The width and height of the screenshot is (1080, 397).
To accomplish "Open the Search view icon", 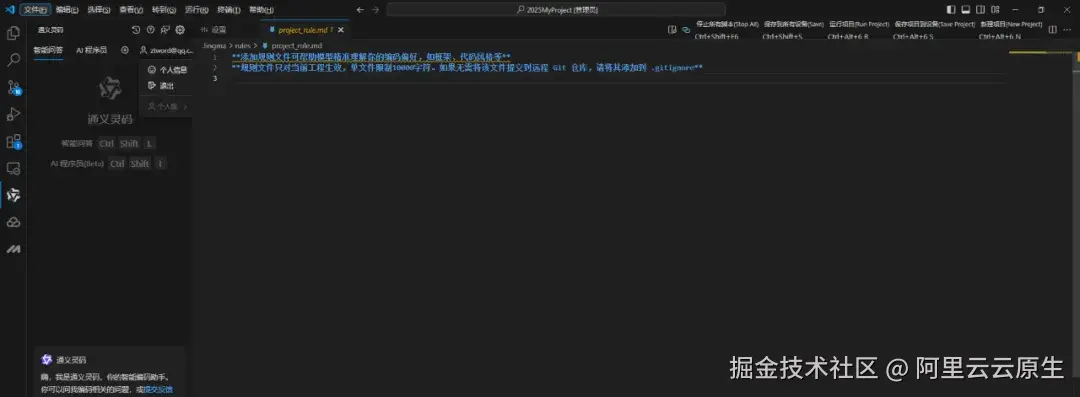I will pyautogui.click(x=13, y=60).
